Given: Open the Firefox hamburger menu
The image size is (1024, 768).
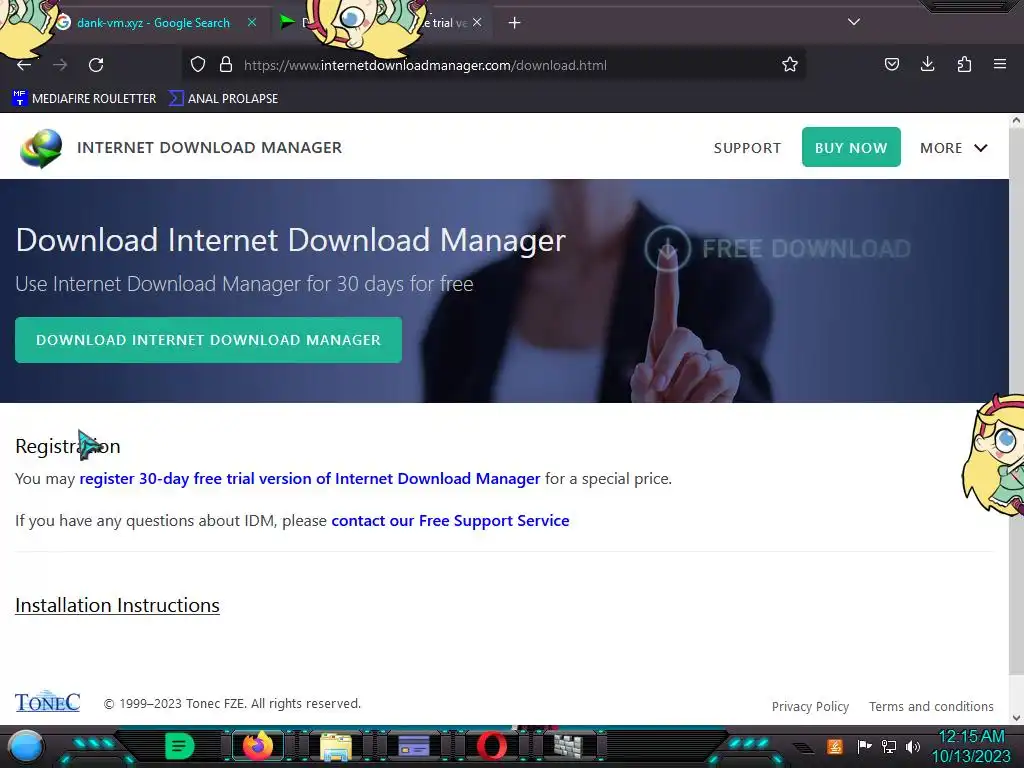Looking at the screenshot, I should [1000, 64].
